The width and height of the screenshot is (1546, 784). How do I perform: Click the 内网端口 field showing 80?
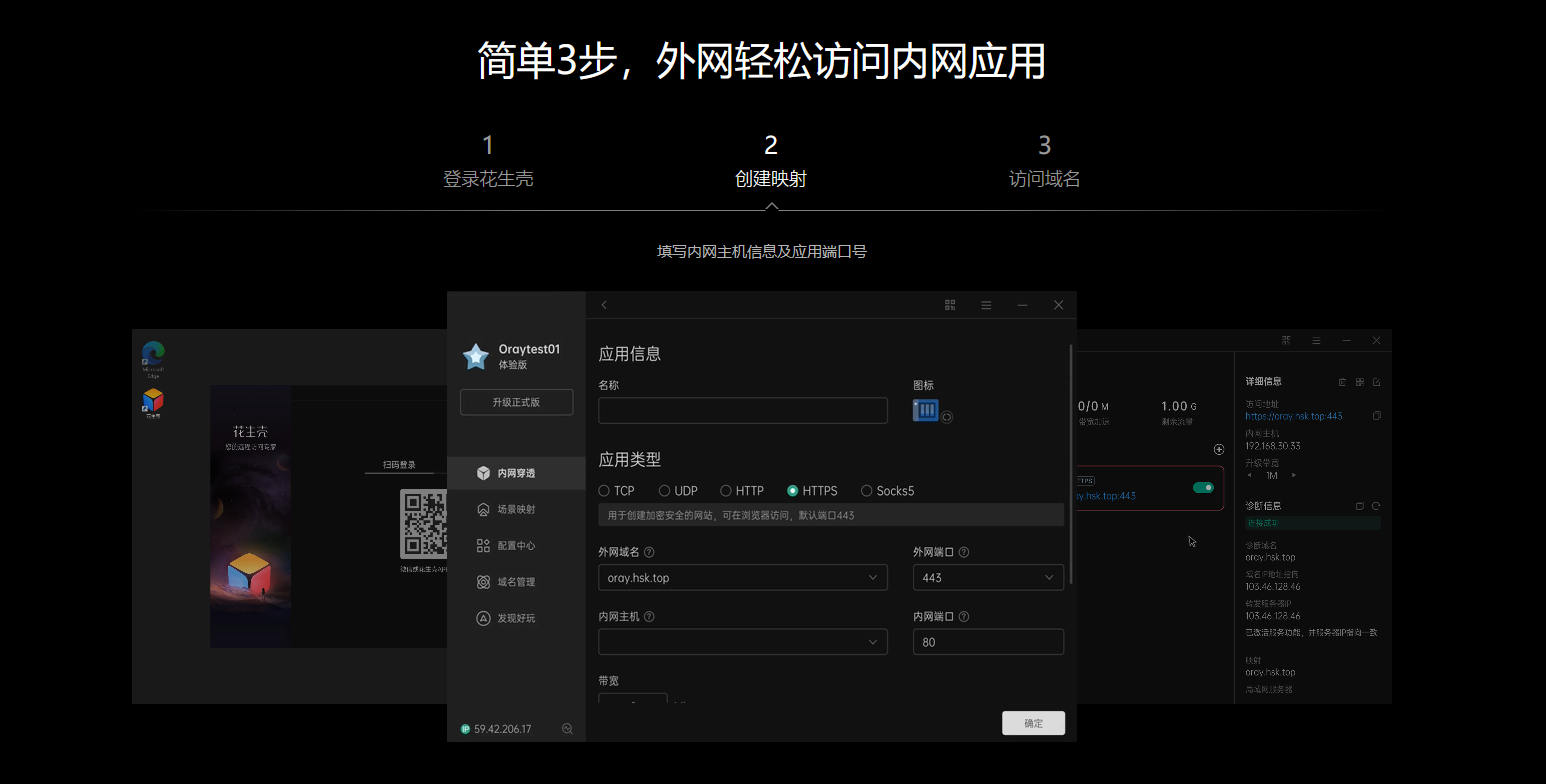click(x=988, y=642)
